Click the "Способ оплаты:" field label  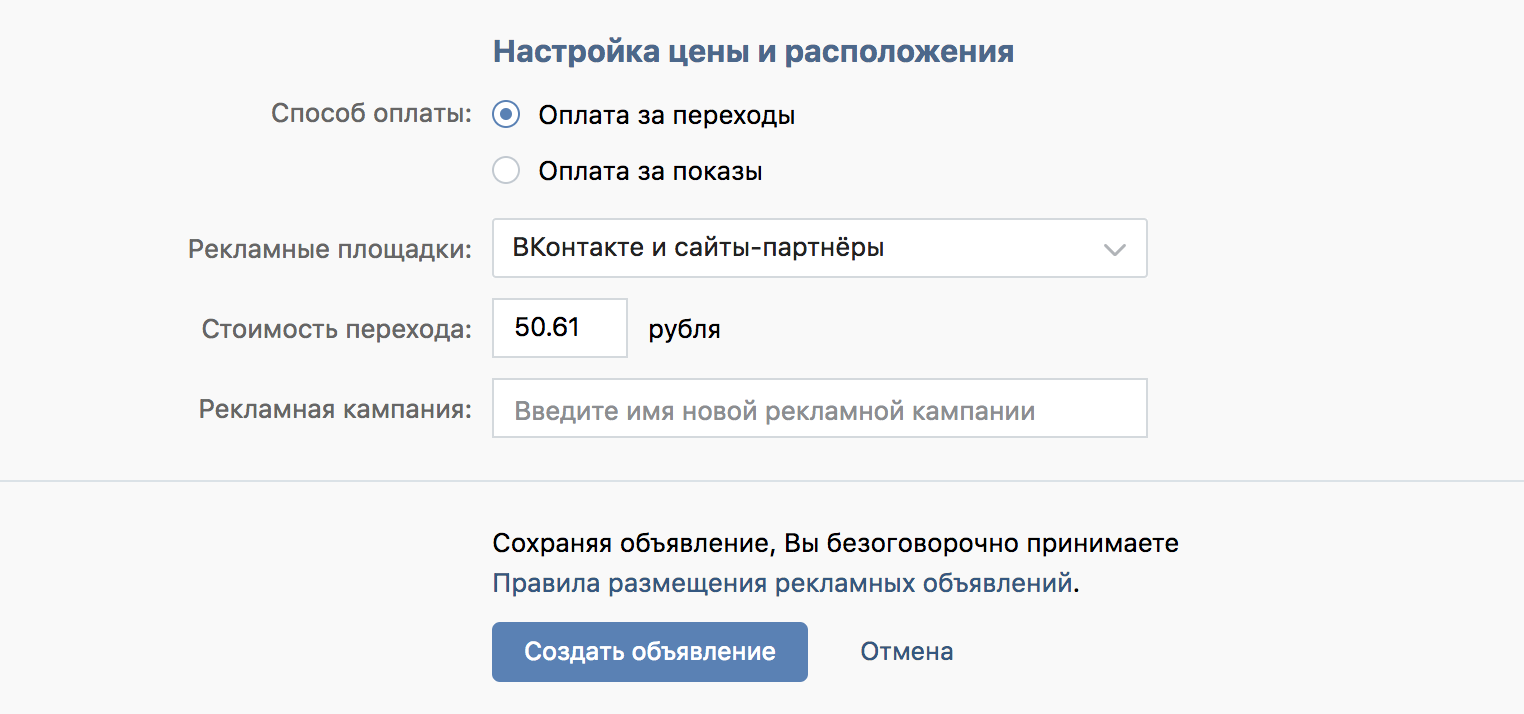[371, 114]
